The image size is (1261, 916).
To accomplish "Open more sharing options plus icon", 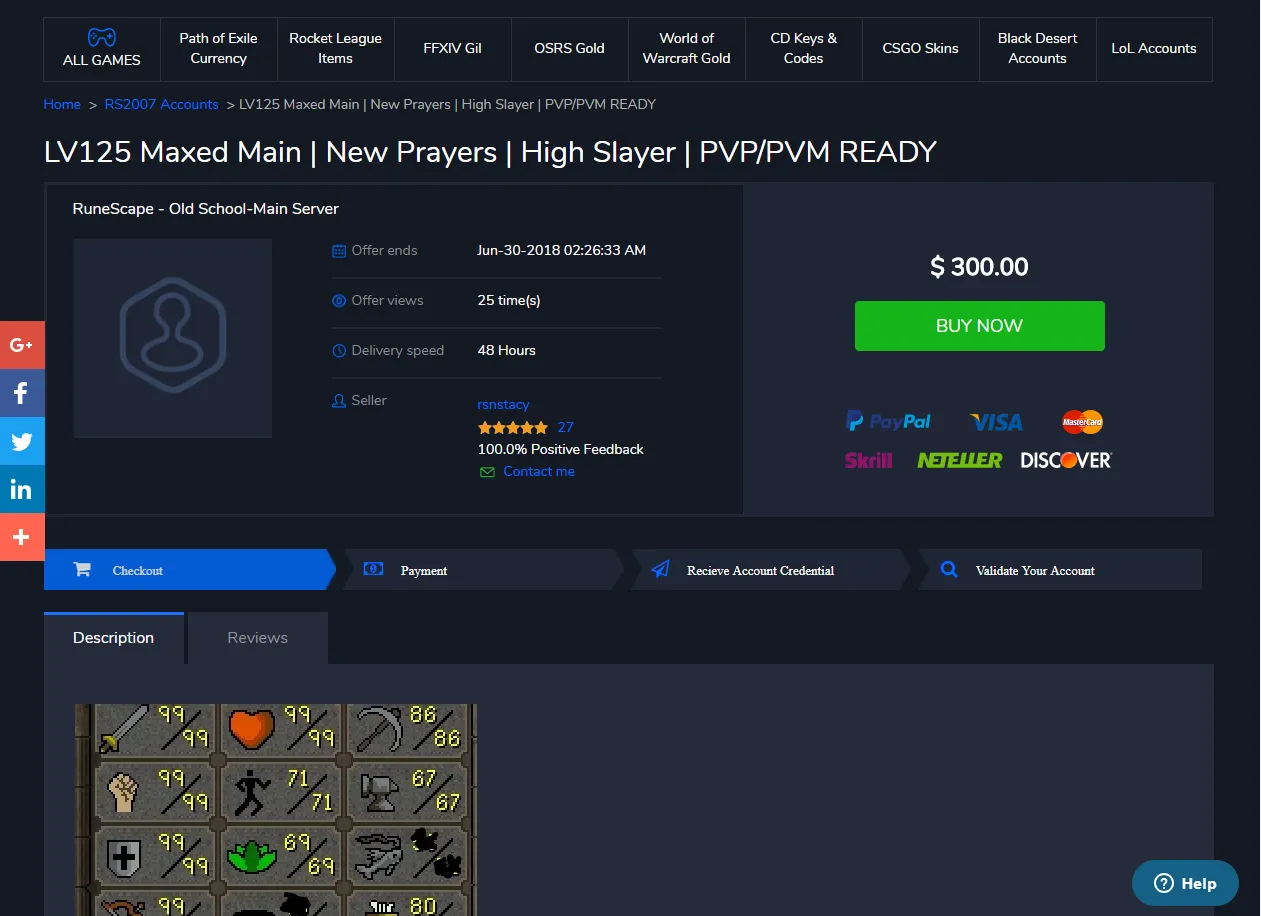I will 22,537.
